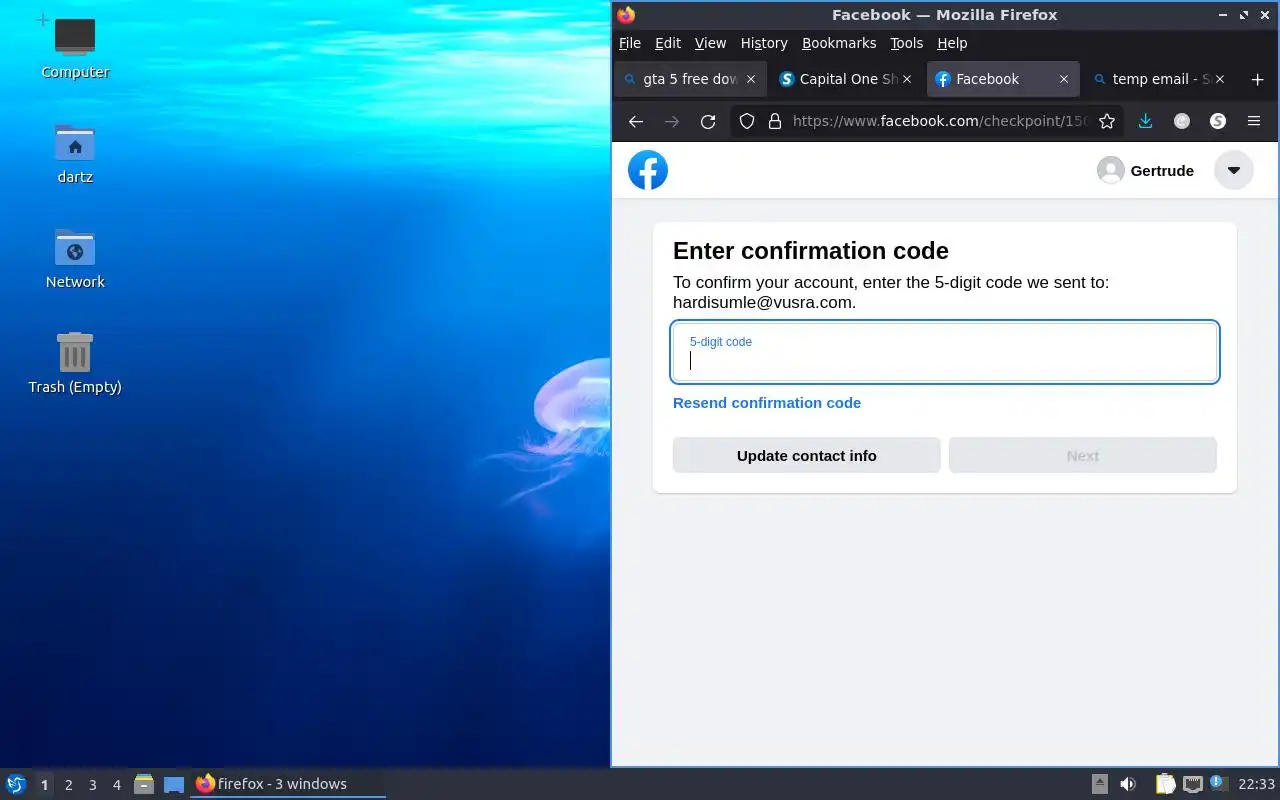Open the Firefox downloads panel
Viewport: 1280px width, 800px height.
(1146, 121)
